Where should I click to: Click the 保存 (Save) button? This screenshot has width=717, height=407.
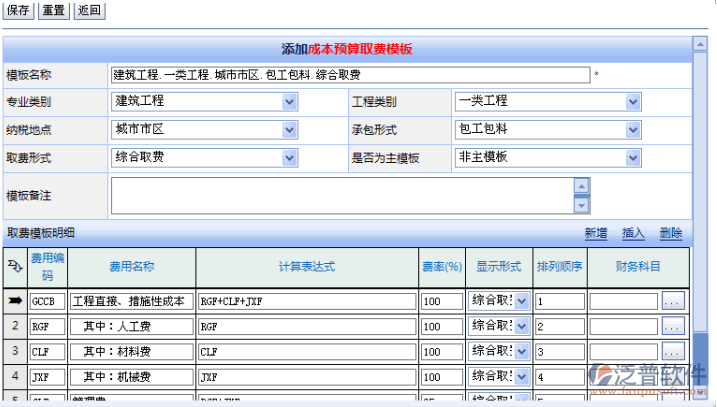[19, 11]
